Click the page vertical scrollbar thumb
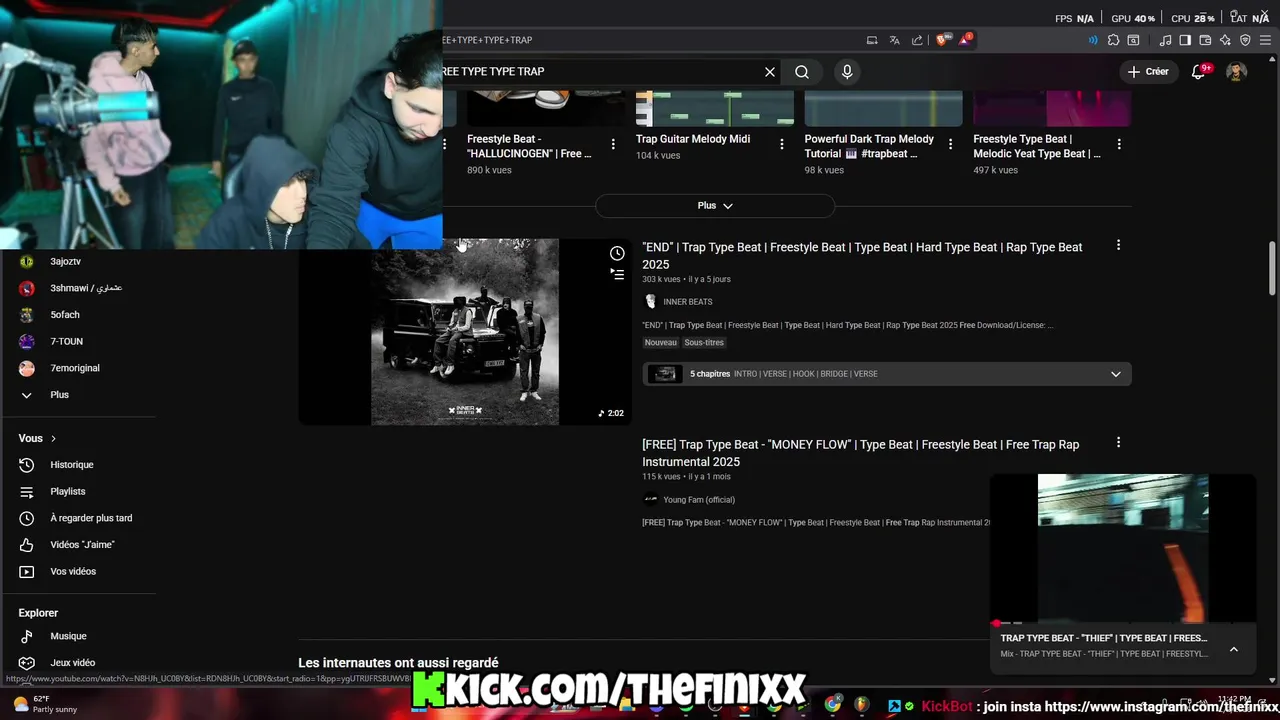Screen dimensions: 1280x720 pyautogui.click(x=1272, y=268)
